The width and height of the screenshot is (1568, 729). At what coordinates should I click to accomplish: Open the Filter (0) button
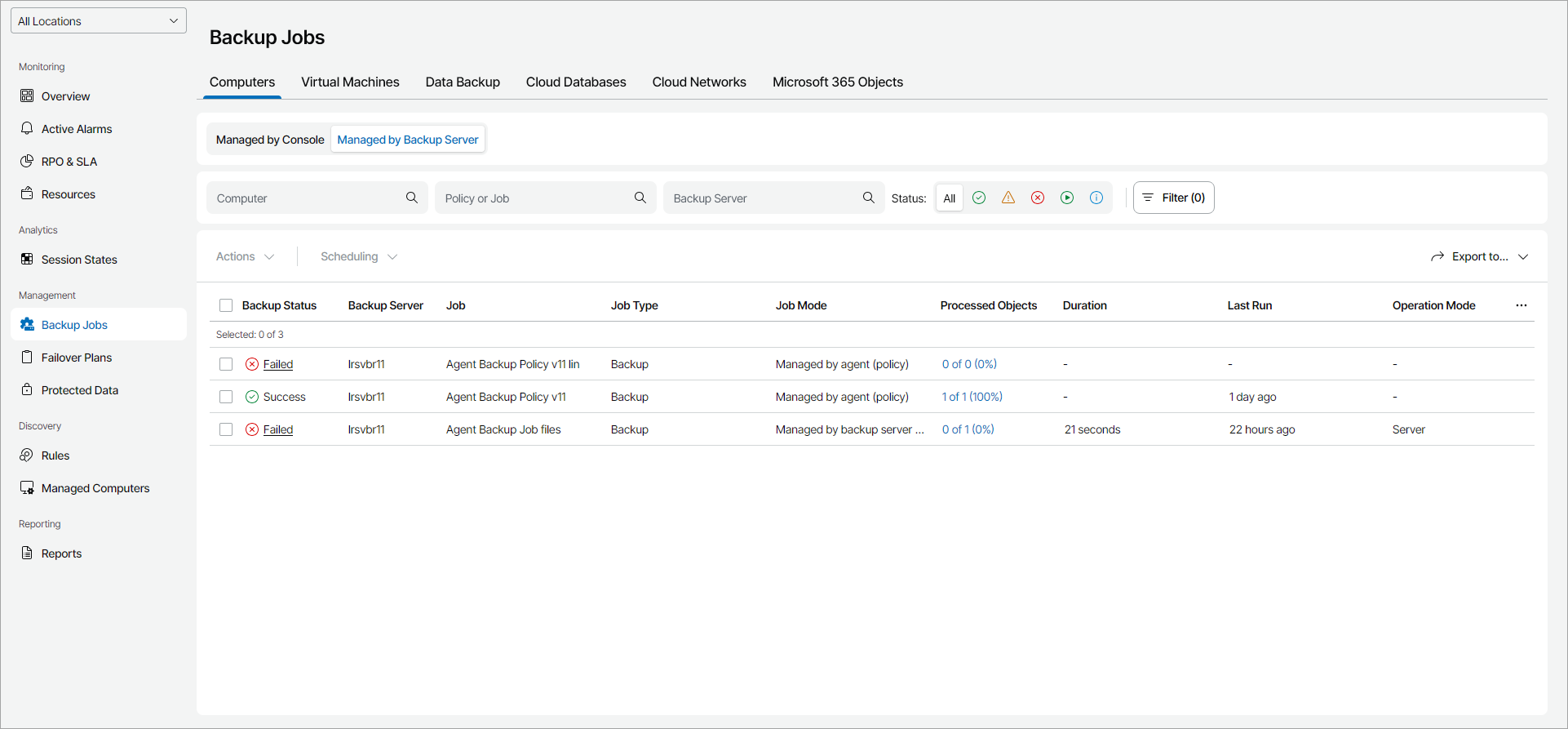coord(1173,198)
